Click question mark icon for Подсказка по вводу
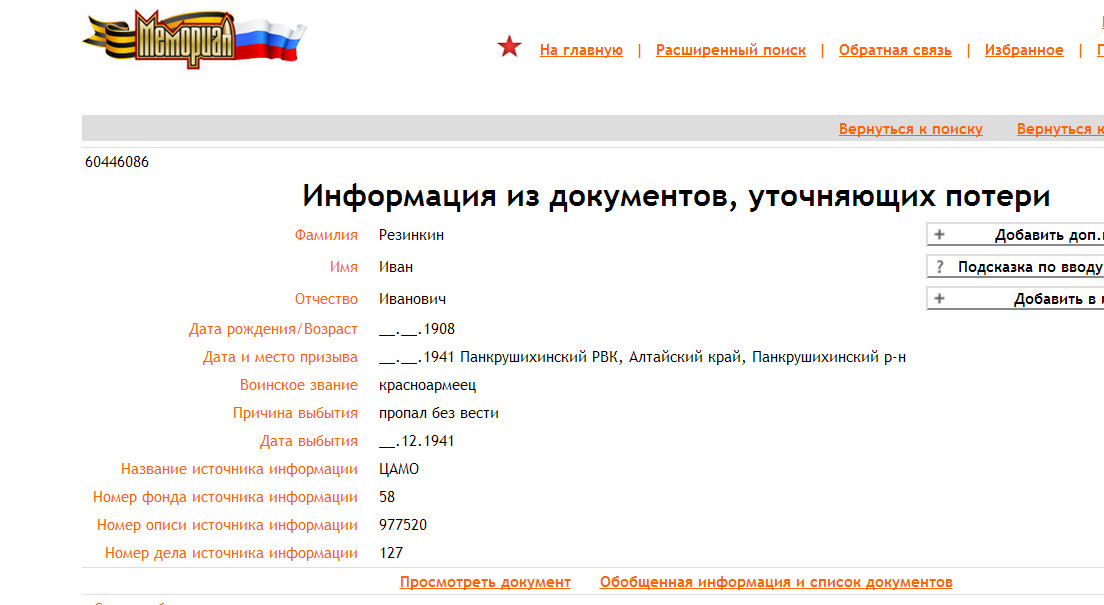 (939, 268)
